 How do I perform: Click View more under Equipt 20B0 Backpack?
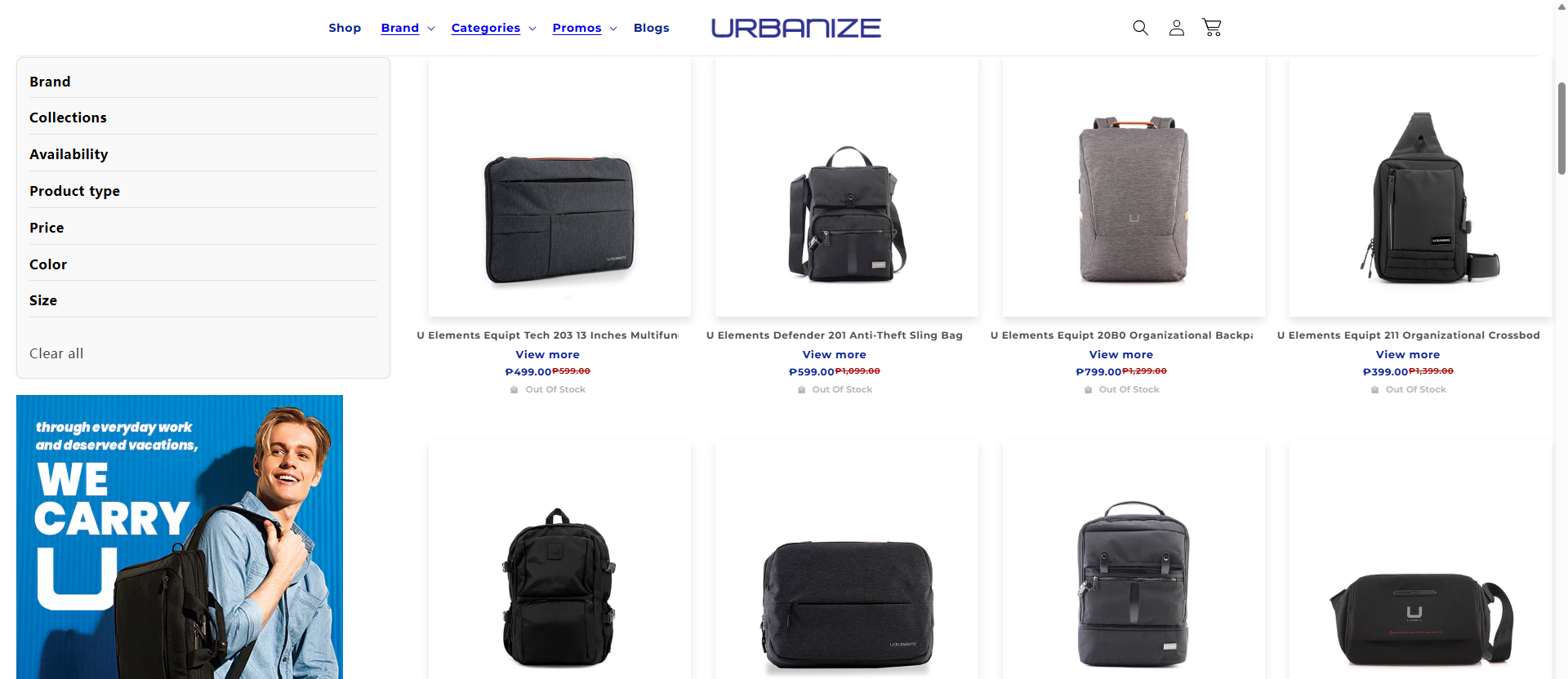1120,354
